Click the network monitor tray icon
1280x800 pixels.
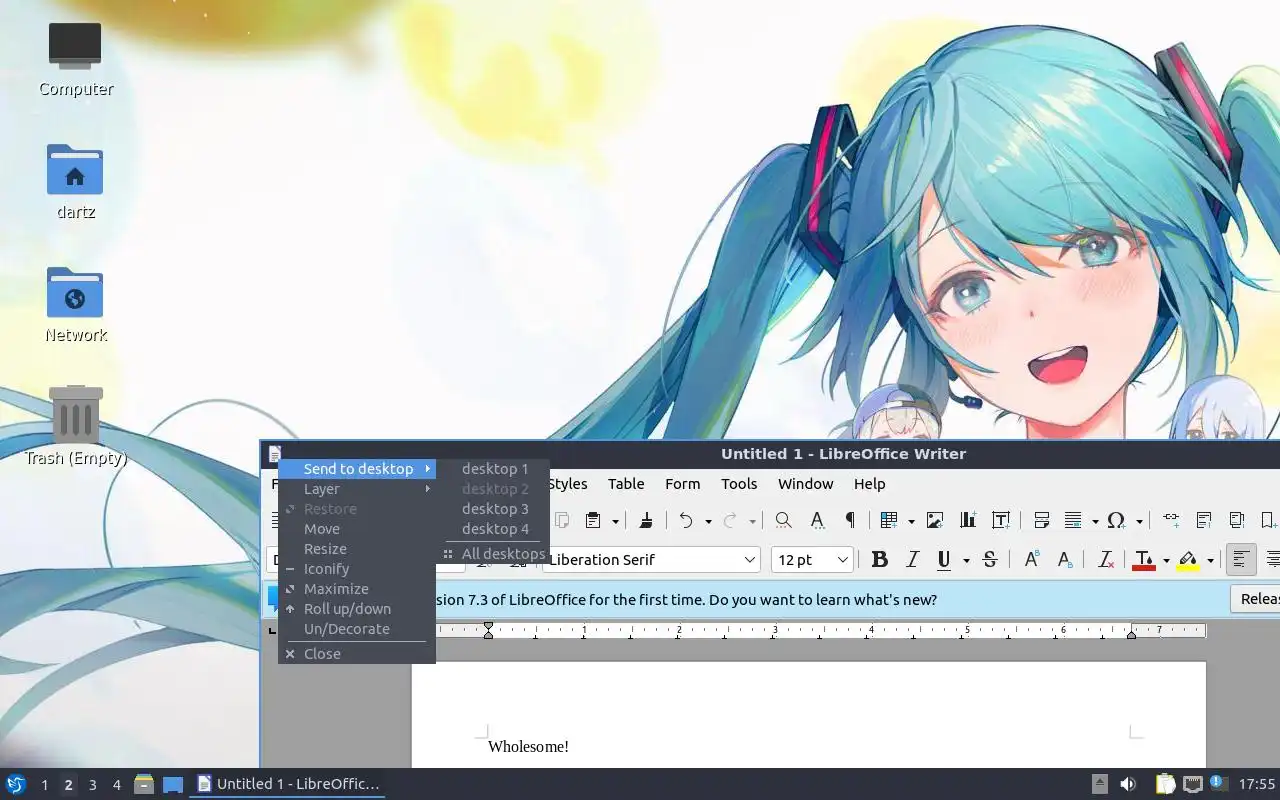[1192, 784]
